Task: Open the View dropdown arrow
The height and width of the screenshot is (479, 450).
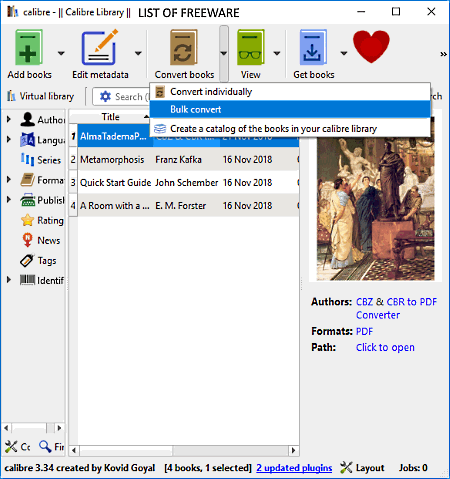Action: [x=277, y=53]
